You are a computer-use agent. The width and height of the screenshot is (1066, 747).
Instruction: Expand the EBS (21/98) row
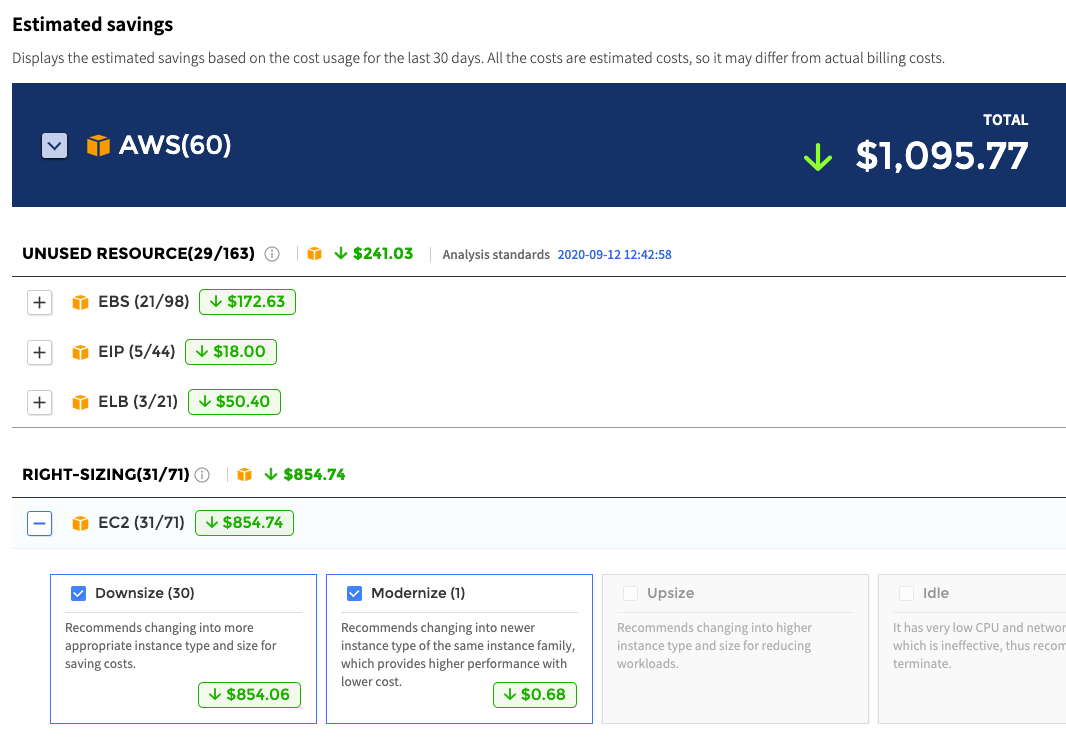point(39,302)
